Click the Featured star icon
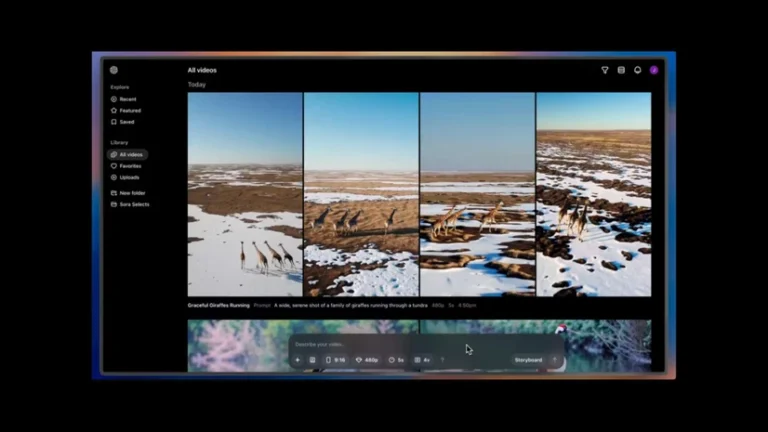Screen dimensions: 768x432 114,110
